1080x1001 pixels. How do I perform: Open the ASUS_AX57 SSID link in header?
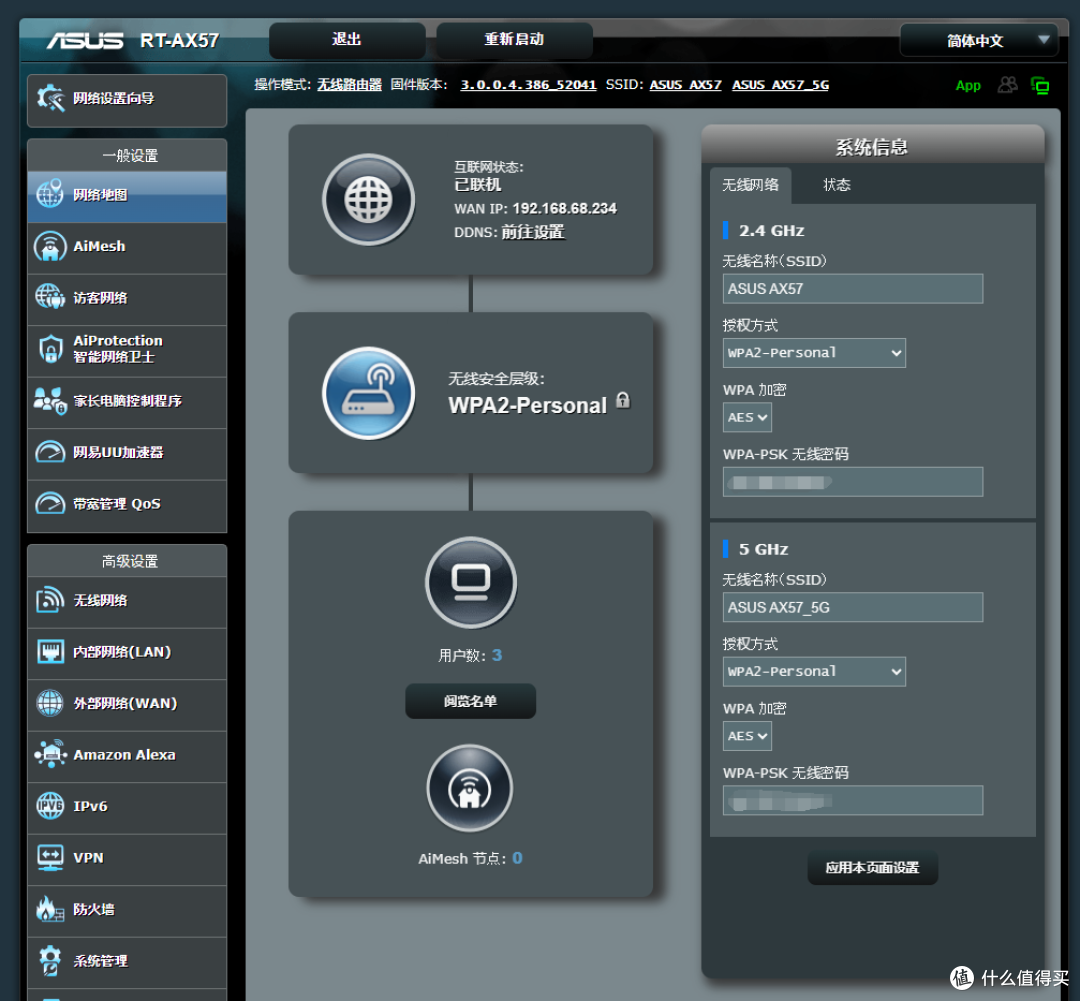(x=685, y=85)
